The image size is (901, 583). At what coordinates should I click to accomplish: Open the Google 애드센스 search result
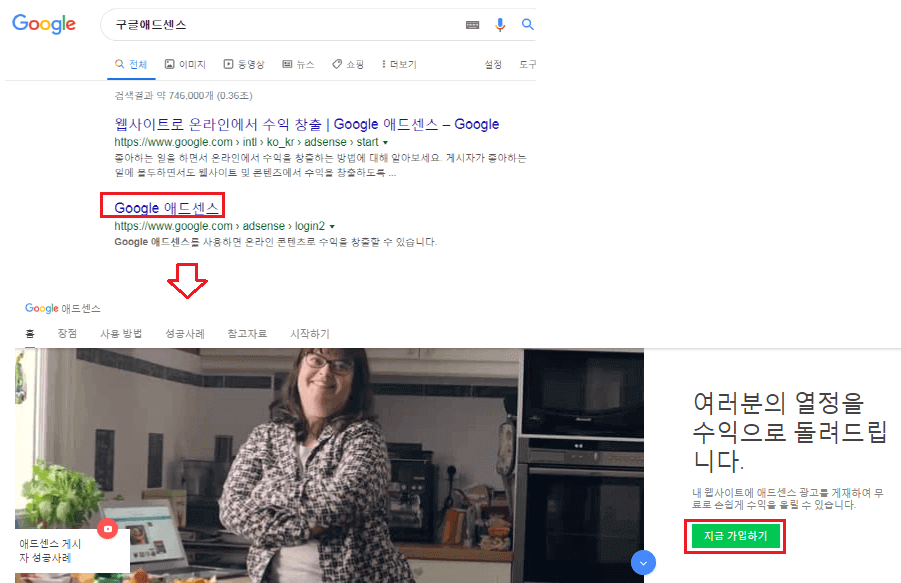tap(167, 208)
